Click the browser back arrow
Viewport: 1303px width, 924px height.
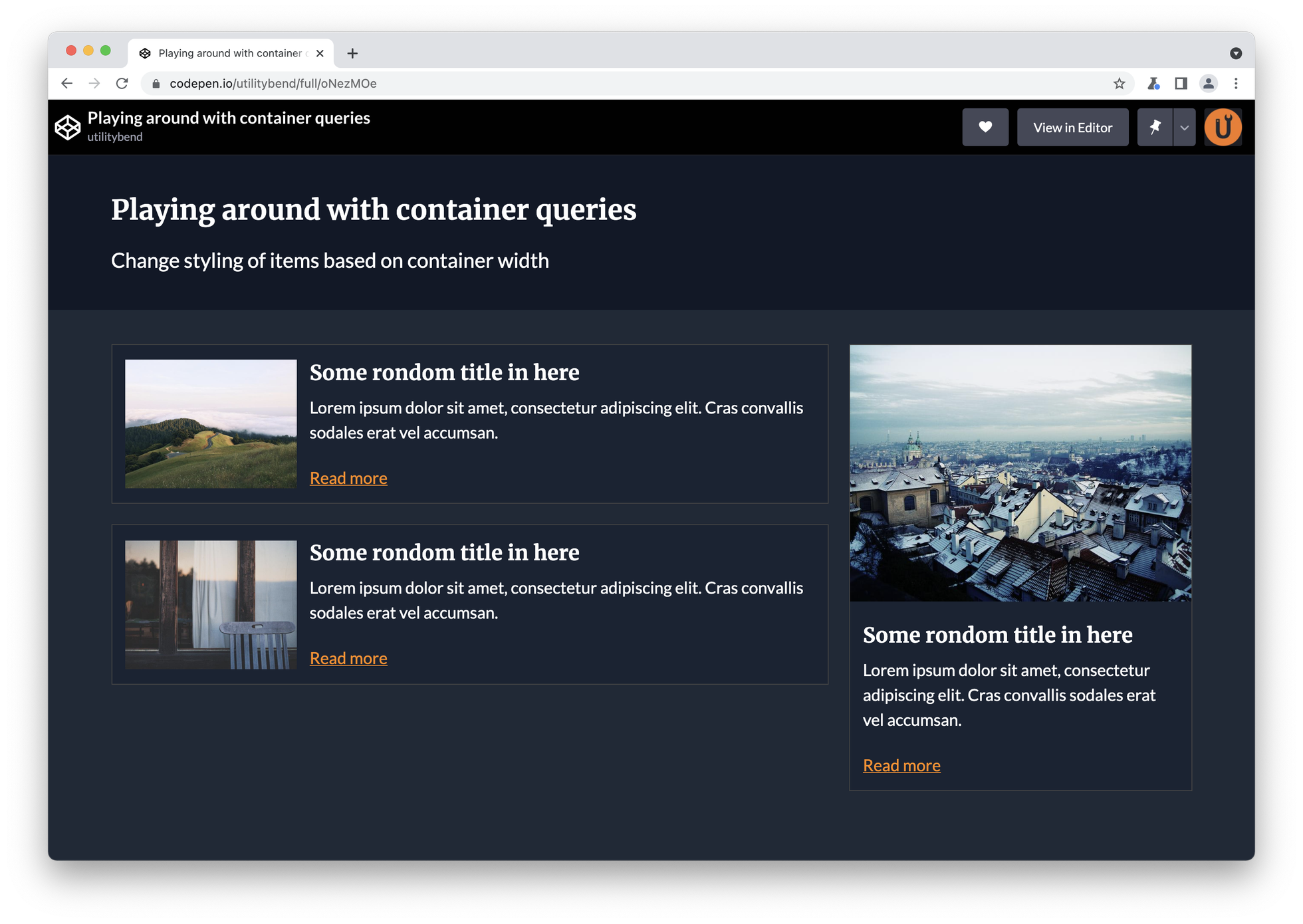(x=66, y=83)
